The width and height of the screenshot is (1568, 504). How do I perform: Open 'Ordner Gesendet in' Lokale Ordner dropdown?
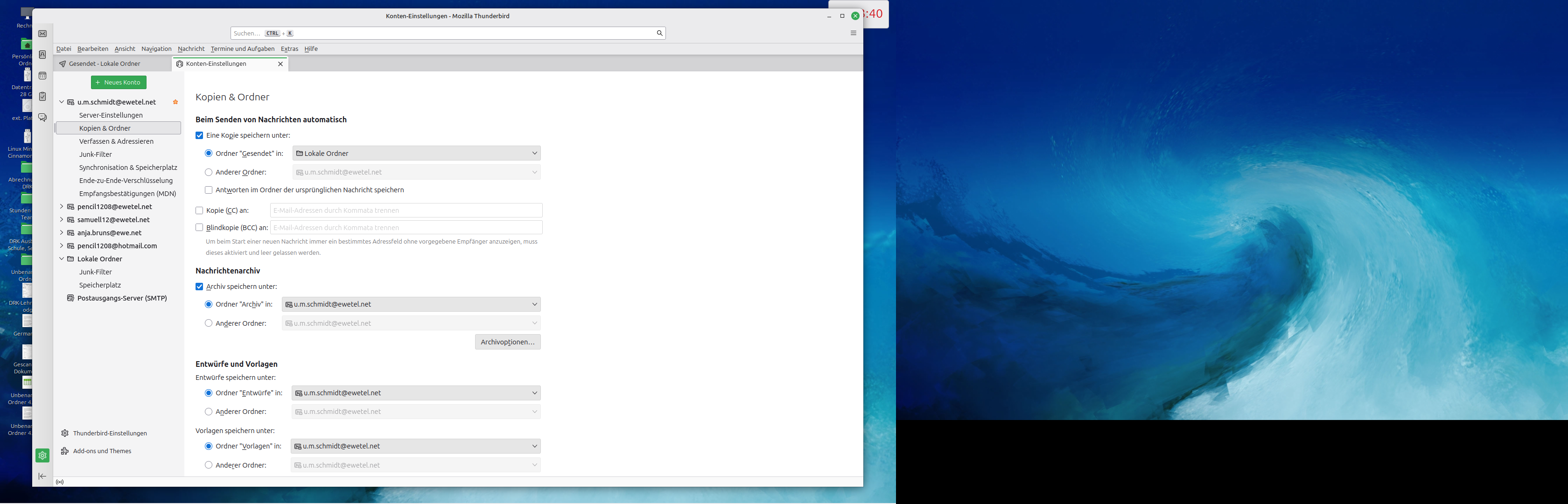(416, 154)
